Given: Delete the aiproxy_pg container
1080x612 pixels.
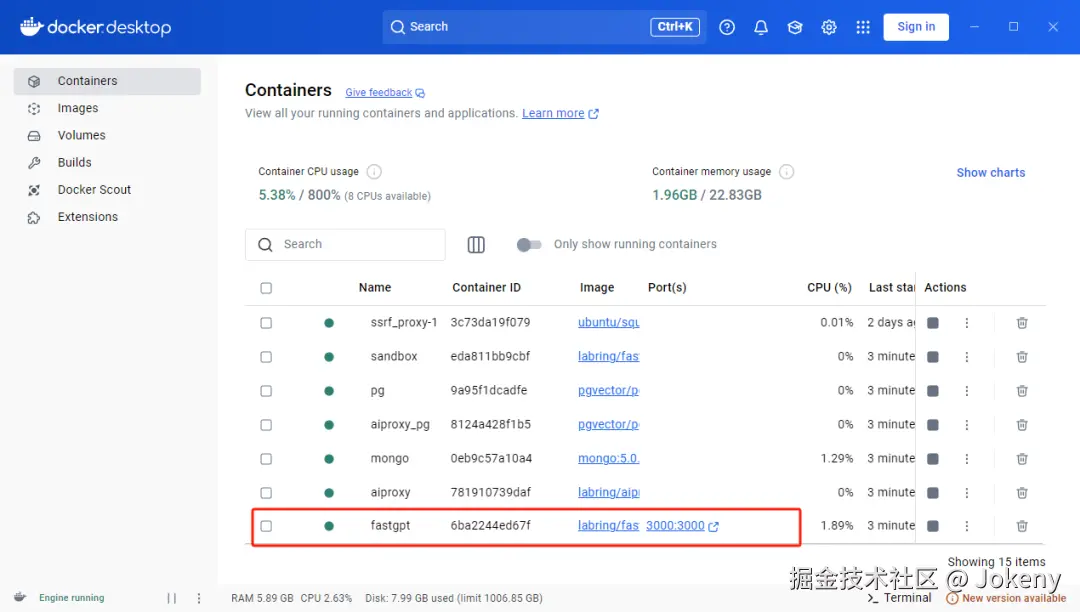Looking at the screenshot, I should click(x=1021, y=425).
